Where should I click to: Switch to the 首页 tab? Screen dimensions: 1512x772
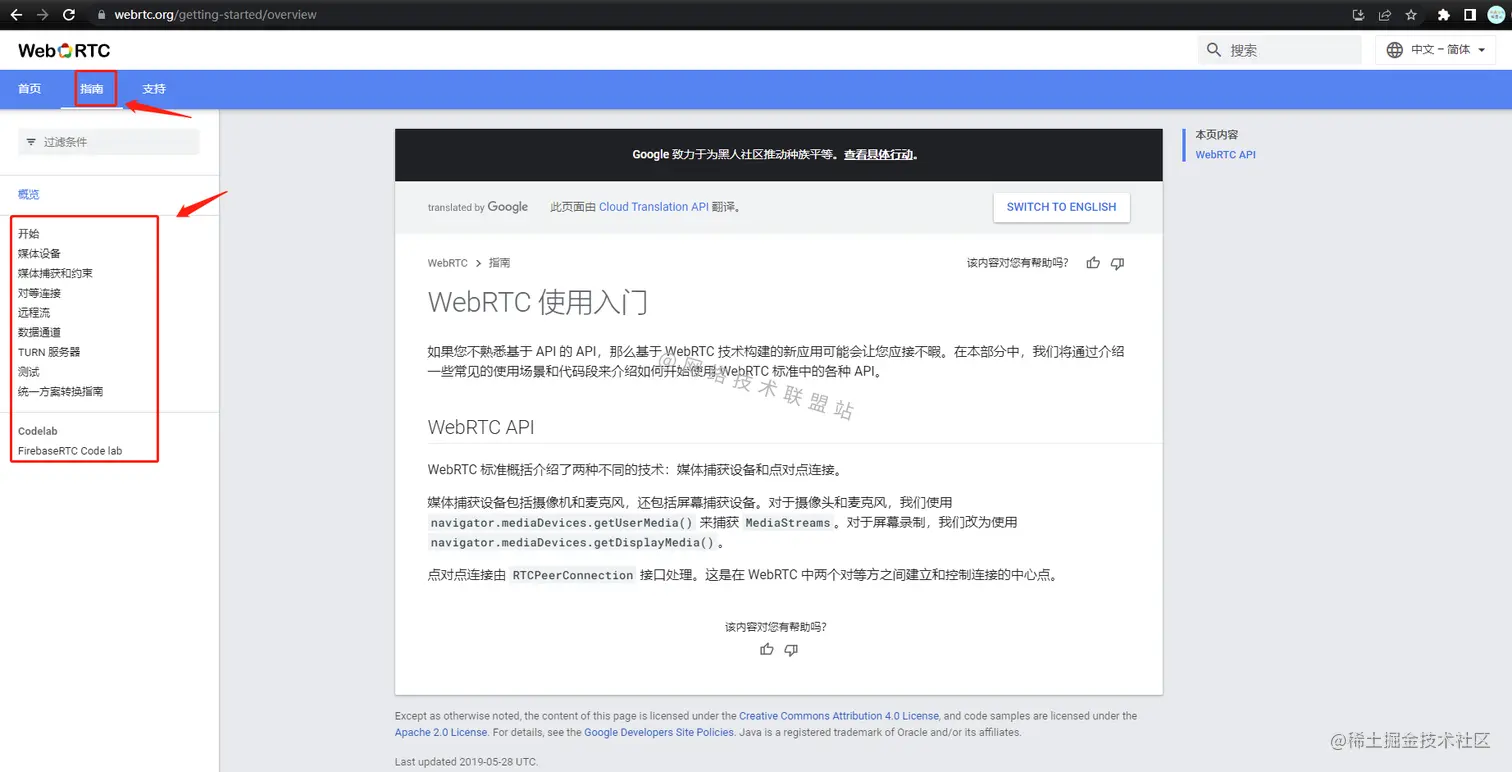[29, 88]
